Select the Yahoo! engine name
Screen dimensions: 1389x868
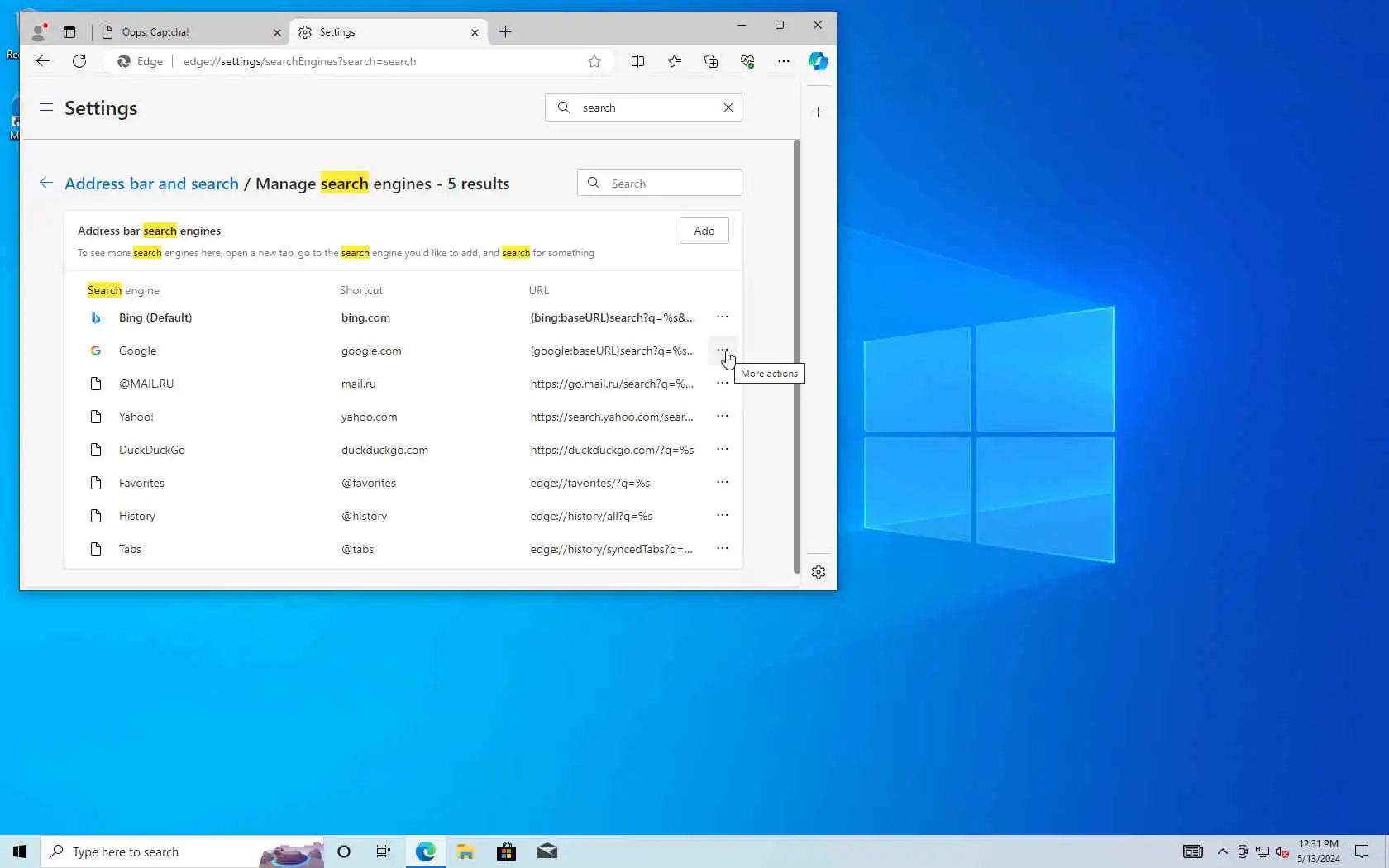click(136, 417)
